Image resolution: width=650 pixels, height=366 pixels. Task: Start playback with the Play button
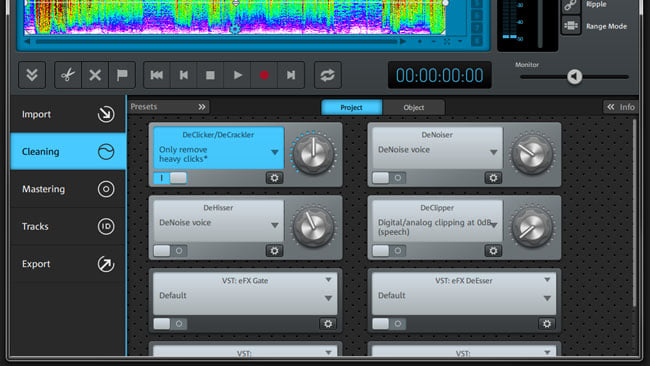237,75
